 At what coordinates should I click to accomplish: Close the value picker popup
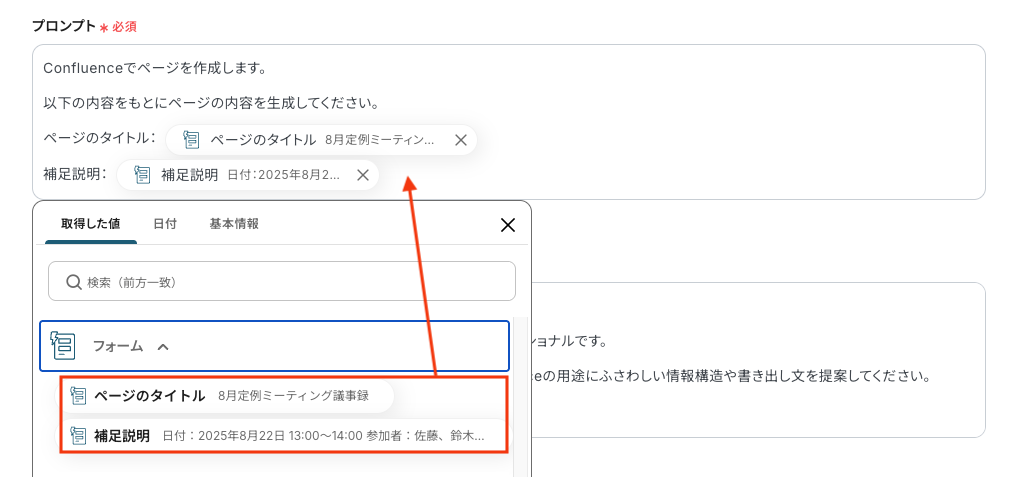click(x=508, y=225)
